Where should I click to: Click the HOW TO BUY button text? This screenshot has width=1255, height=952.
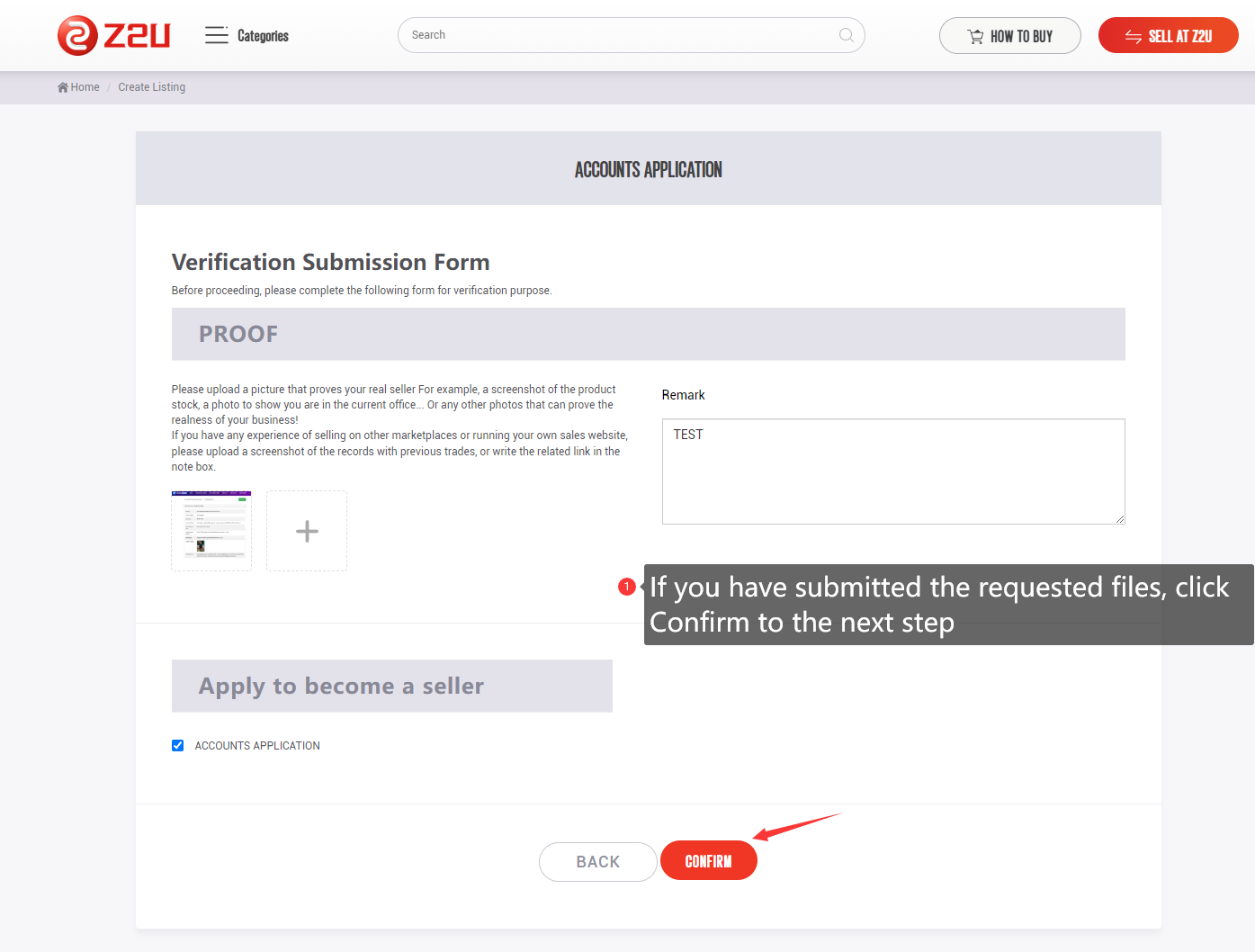pyautogui.click(x=1021, y=37)
